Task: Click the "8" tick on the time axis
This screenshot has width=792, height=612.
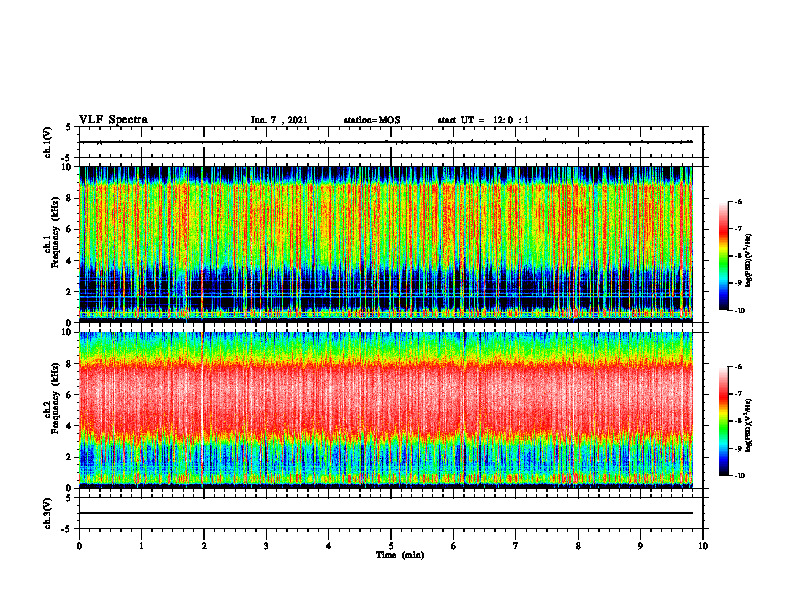Action: 578,546
